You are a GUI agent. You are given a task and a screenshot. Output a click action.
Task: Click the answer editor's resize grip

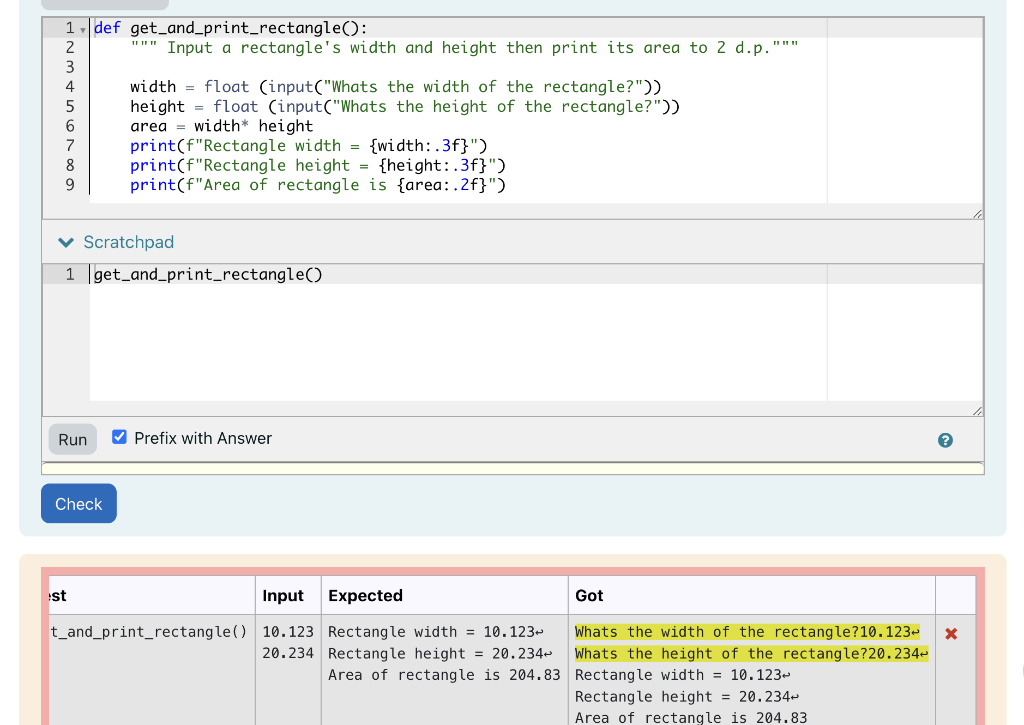tap(977, 211)
